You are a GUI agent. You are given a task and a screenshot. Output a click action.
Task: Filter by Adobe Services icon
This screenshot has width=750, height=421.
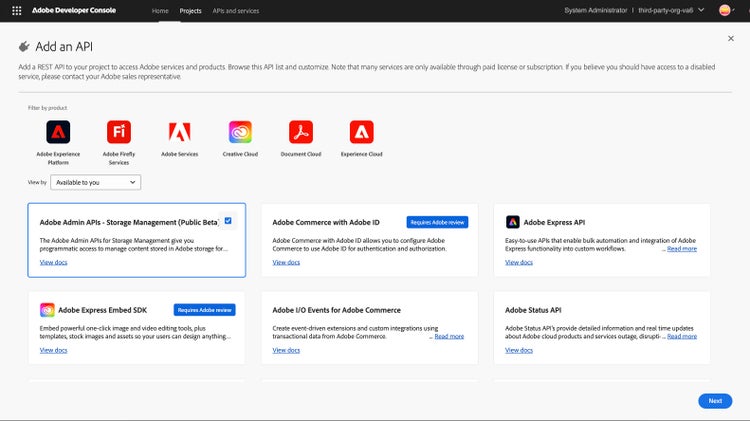pos(179,132)
